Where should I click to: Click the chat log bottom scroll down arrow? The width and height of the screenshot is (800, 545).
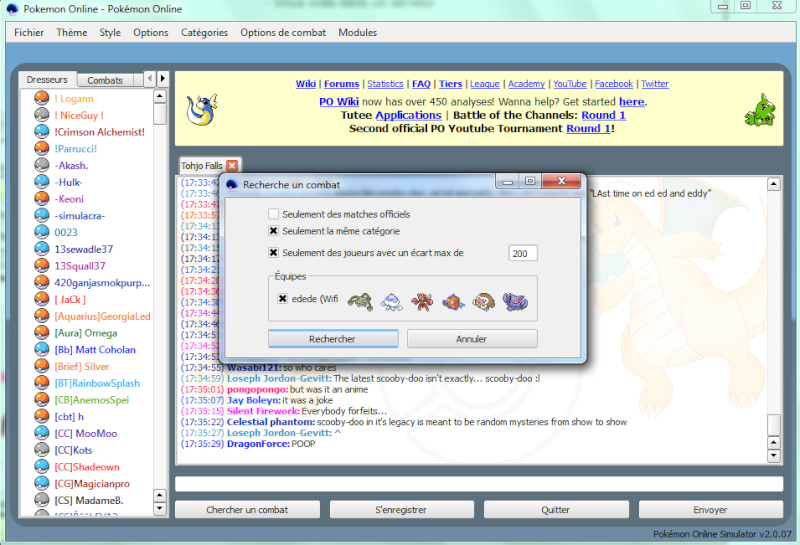[x=774, y=456]
